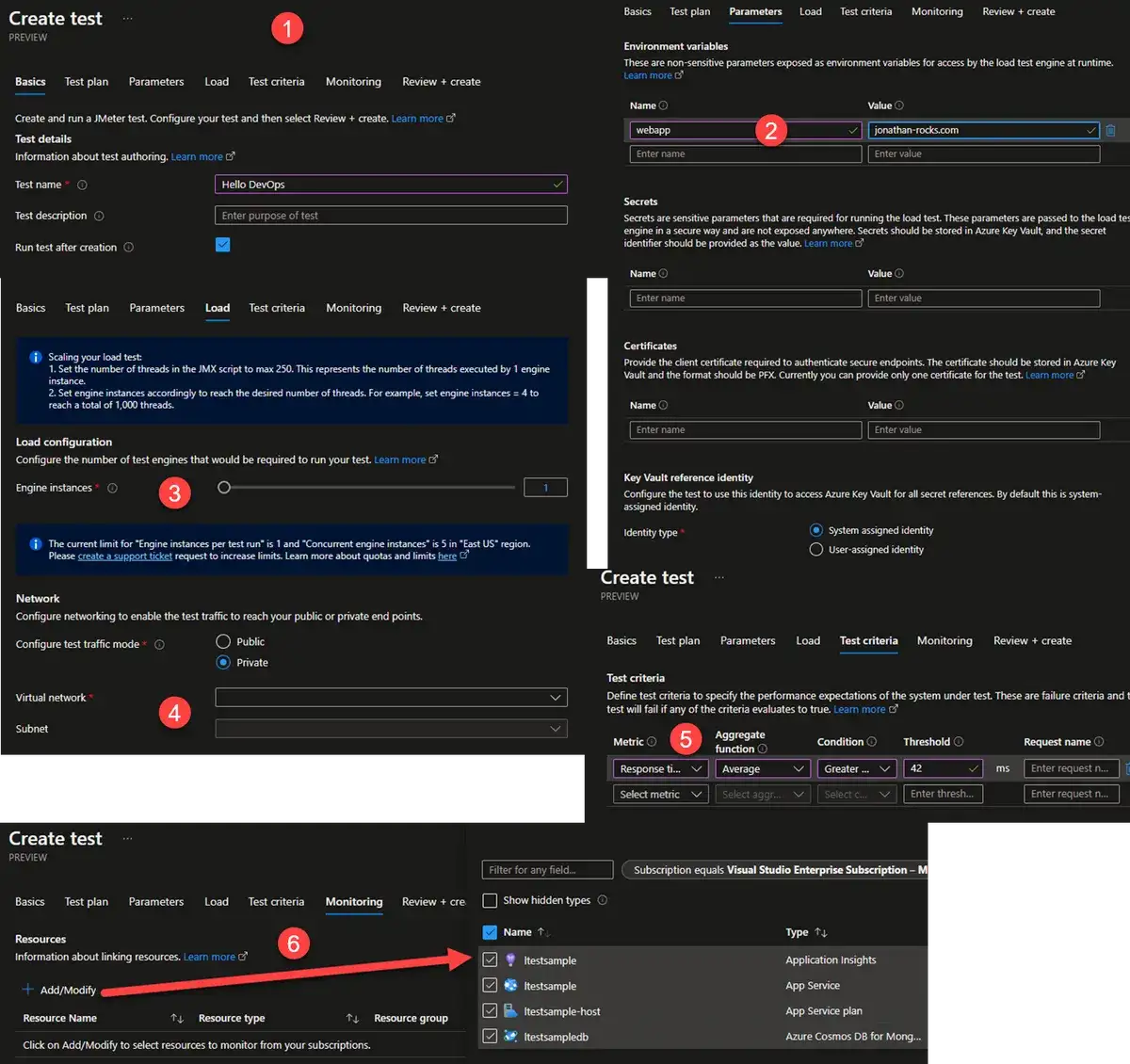Toggle Show hidden types
Image resolution: width=1130 pixels, height=1064 pixels.
click(490, 900)
